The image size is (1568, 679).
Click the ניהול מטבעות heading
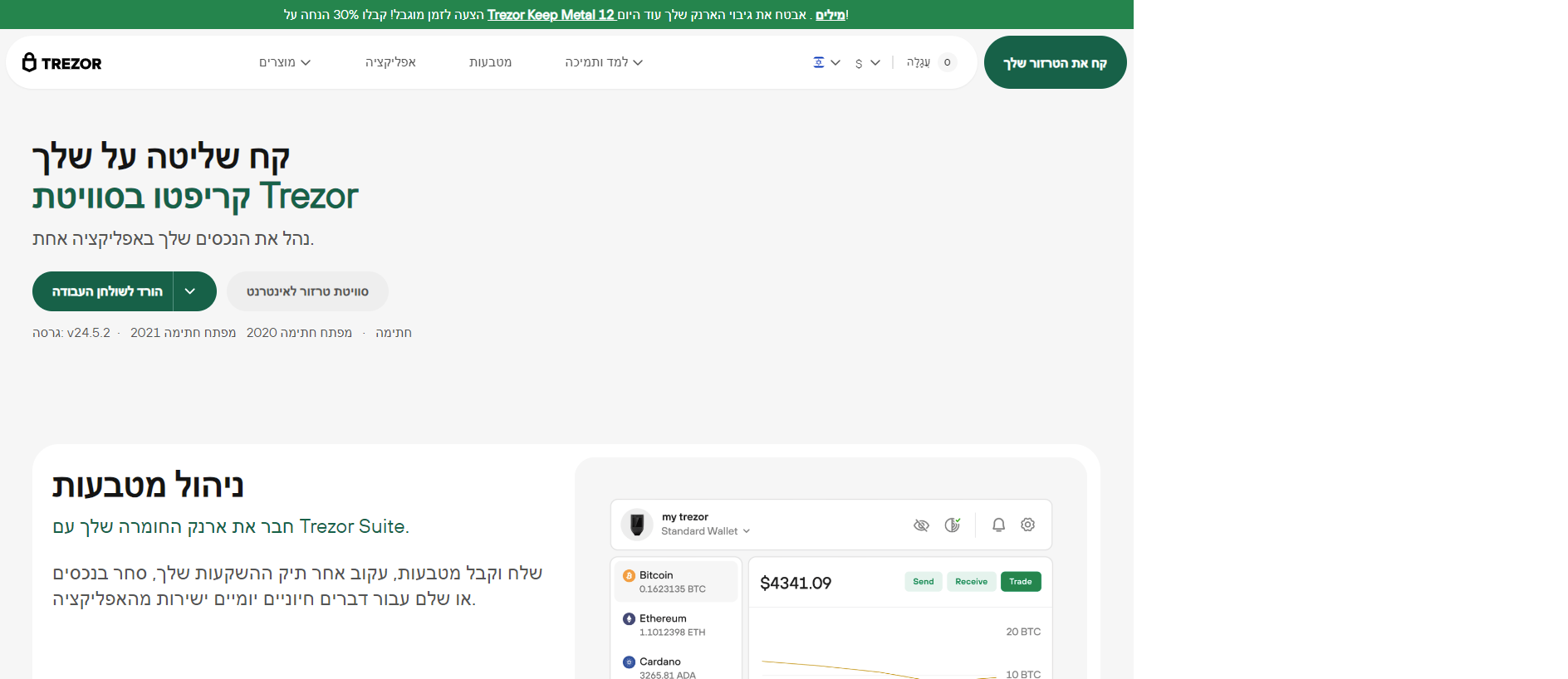pos(148,486)
